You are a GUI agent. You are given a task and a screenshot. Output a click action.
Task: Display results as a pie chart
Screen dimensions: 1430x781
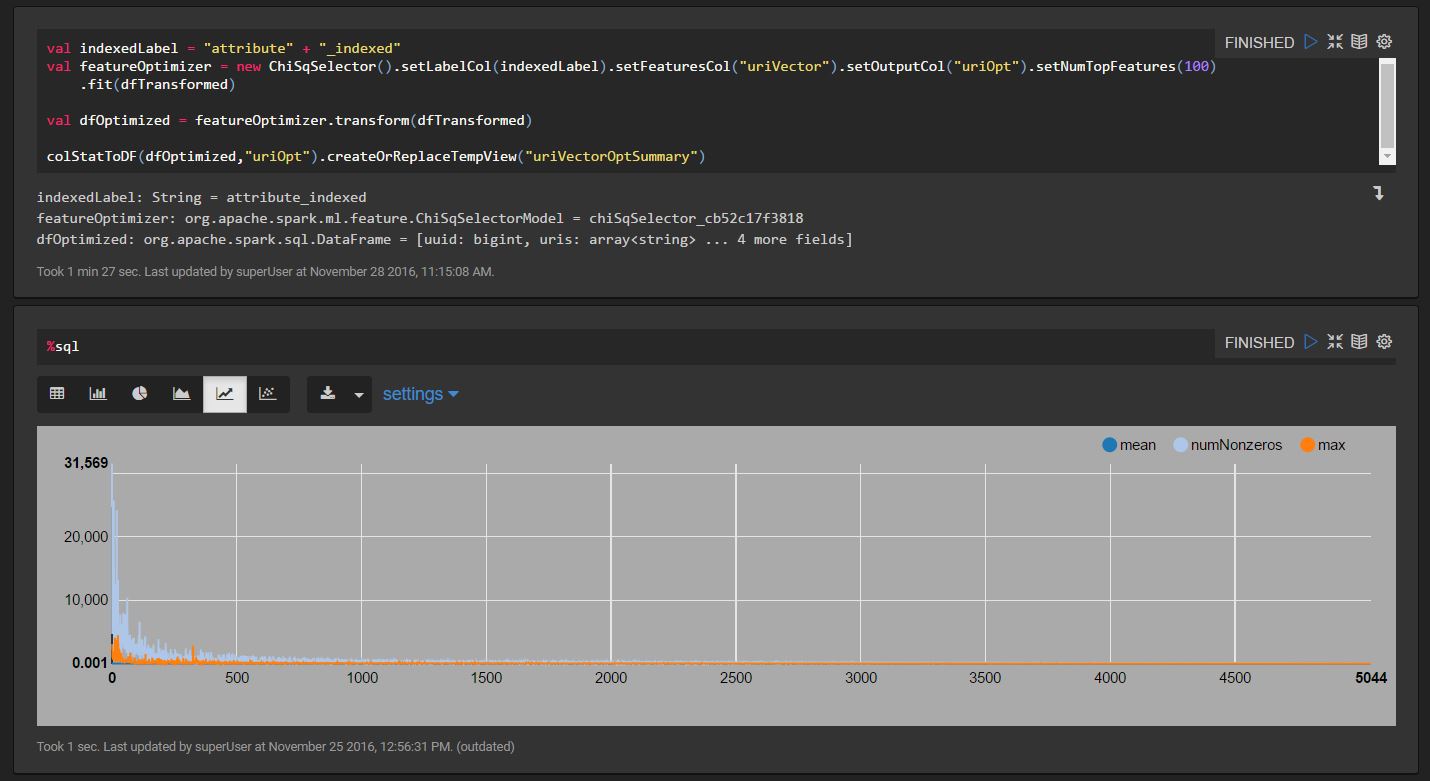coord(139,393)
